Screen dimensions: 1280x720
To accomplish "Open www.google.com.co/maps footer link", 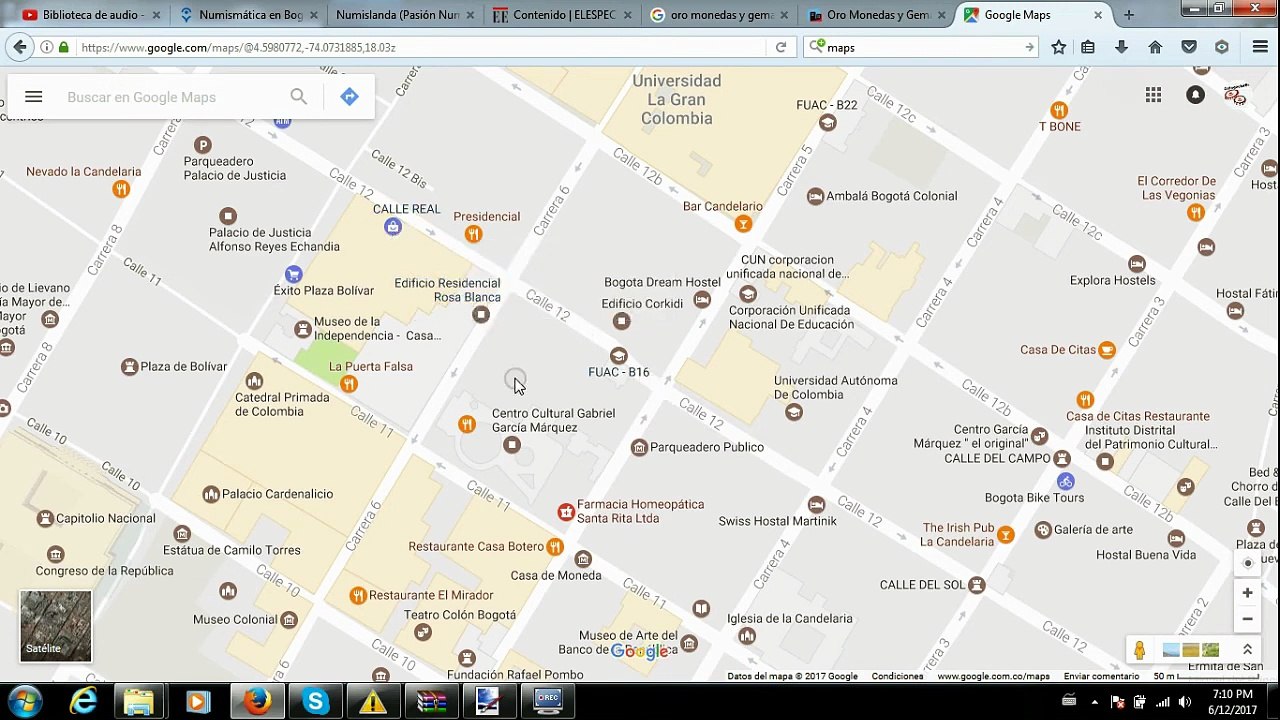I will [x=993, y=677].
